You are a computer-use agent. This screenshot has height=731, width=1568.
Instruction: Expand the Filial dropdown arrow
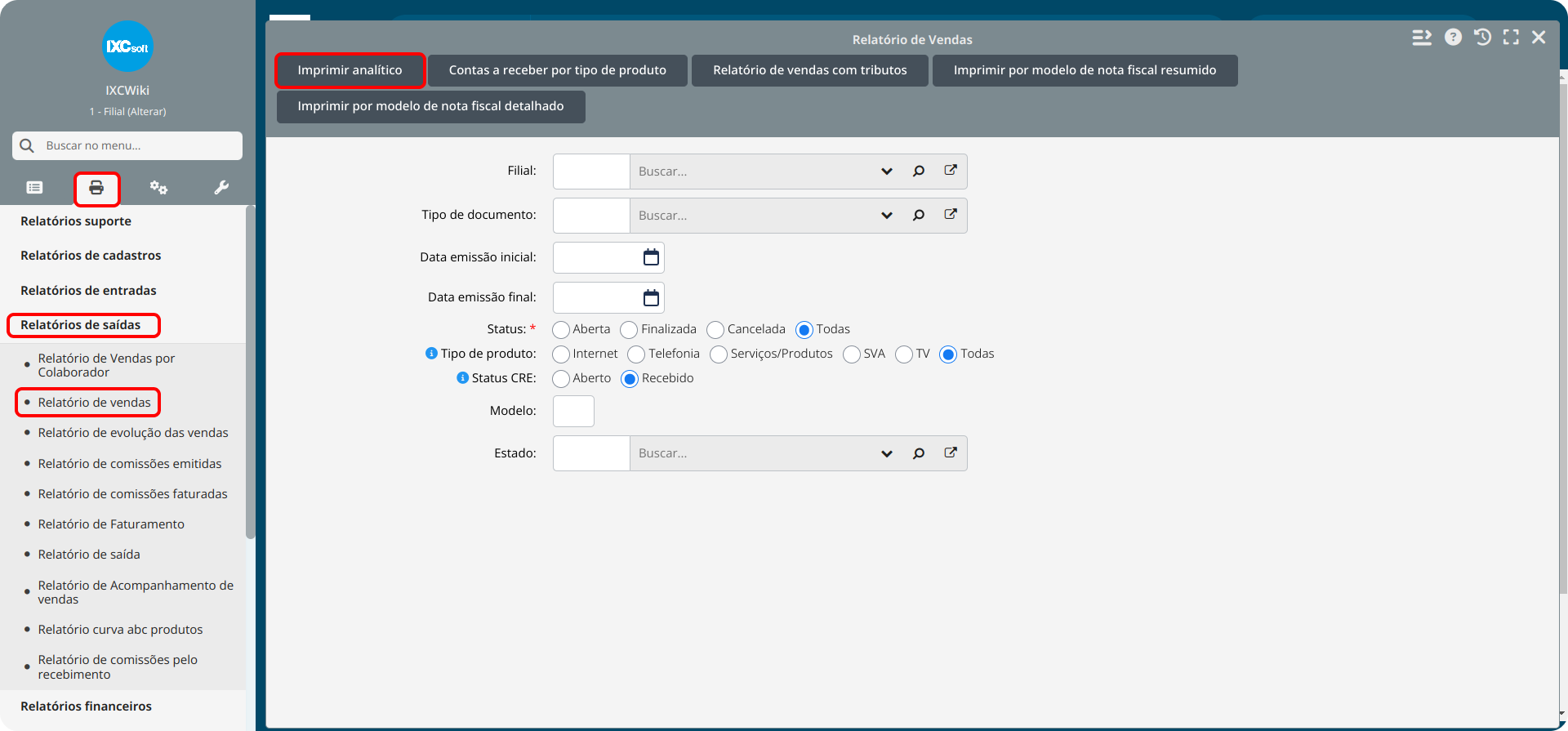coord(887,172)
